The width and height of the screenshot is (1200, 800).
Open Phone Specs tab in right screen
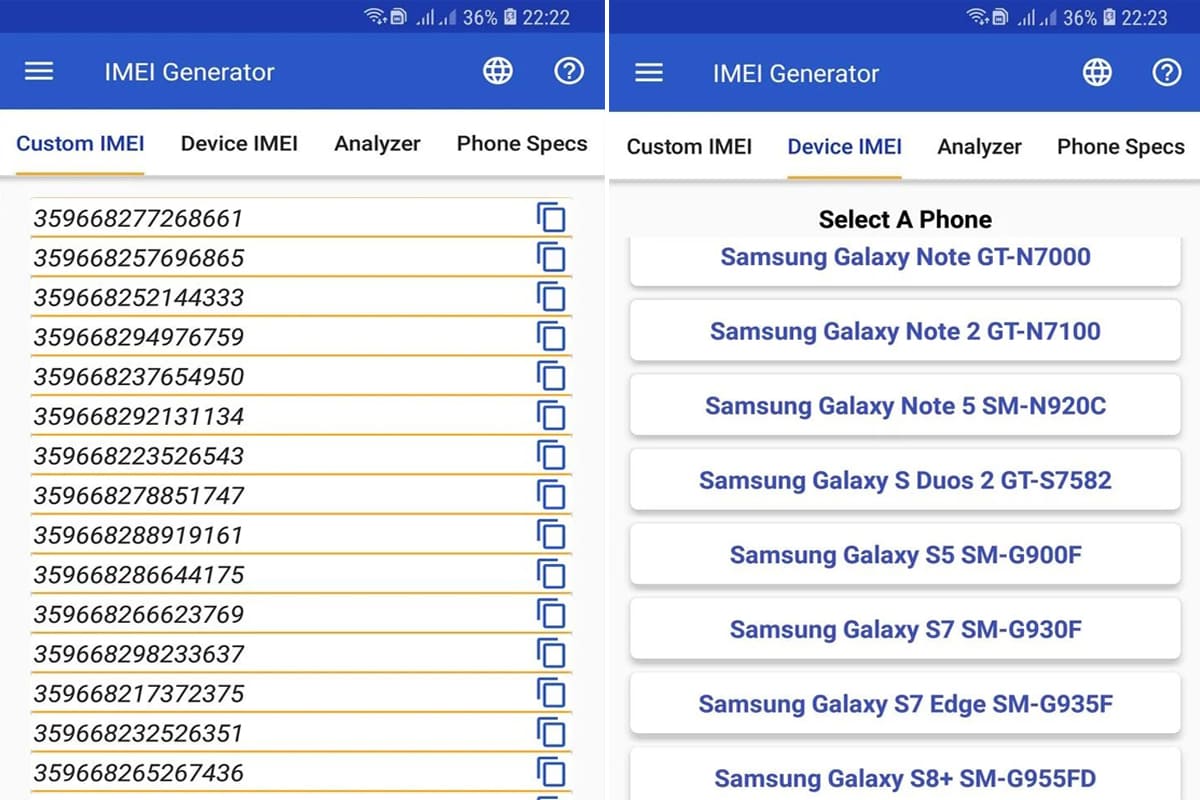pyautogui.click(x=1120, y=146)
